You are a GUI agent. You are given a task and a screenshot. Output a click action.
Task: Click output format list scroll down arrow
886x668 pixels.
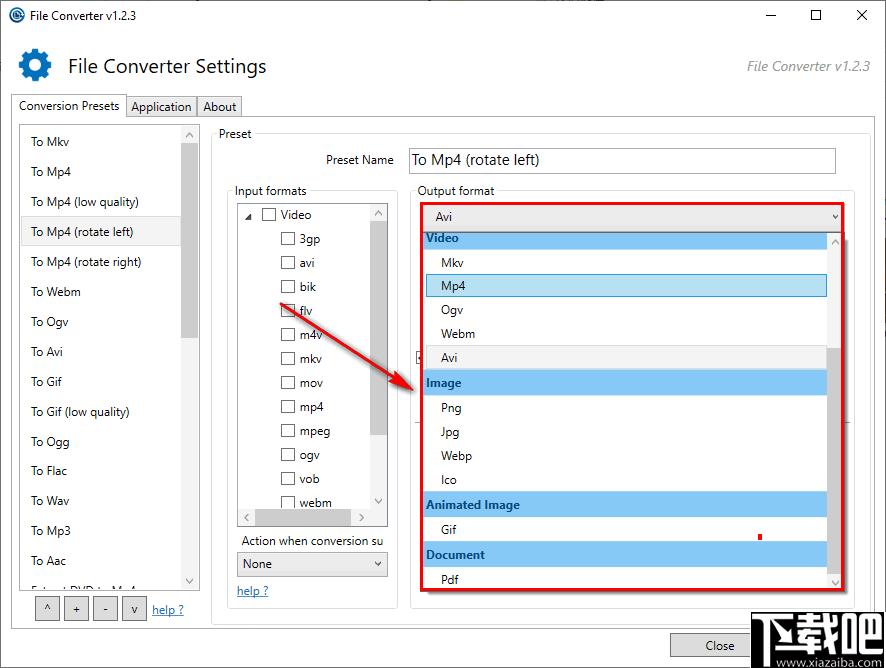(x=836, y=582)
